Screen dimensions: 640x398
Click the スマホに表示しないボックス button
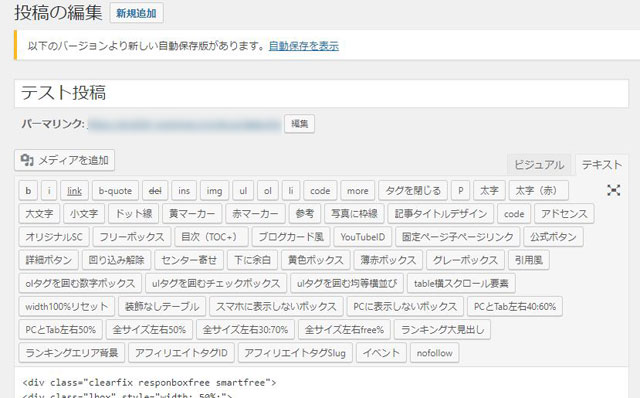pyautogui.click(x=276, y=307)
